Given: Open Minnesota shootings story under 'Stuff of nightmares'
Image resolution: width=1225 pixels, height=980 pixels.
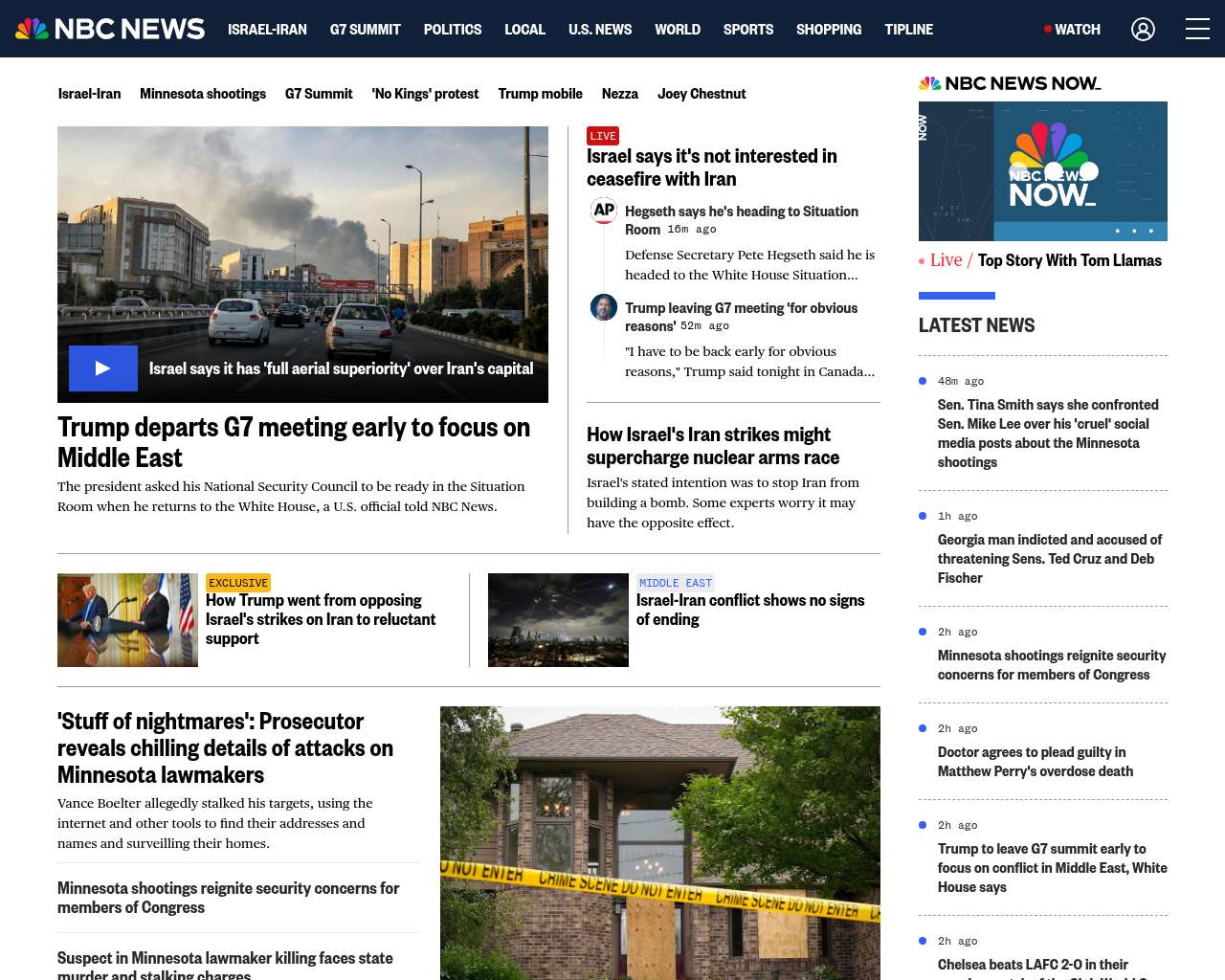Looking at the screenshot, I should point(229,898).
